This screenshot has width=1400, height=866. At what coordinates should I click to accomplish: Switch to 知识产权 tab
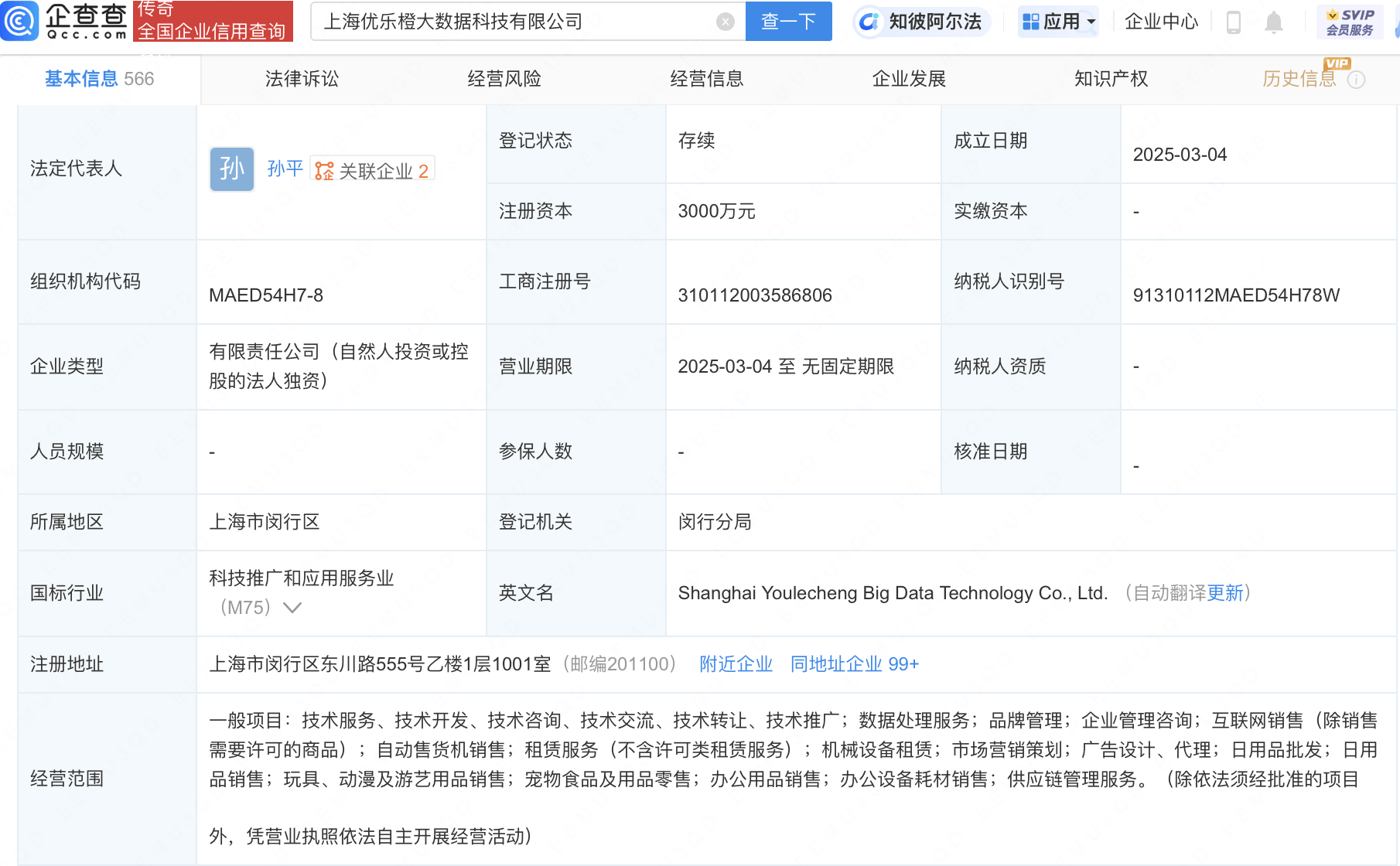1111,79
